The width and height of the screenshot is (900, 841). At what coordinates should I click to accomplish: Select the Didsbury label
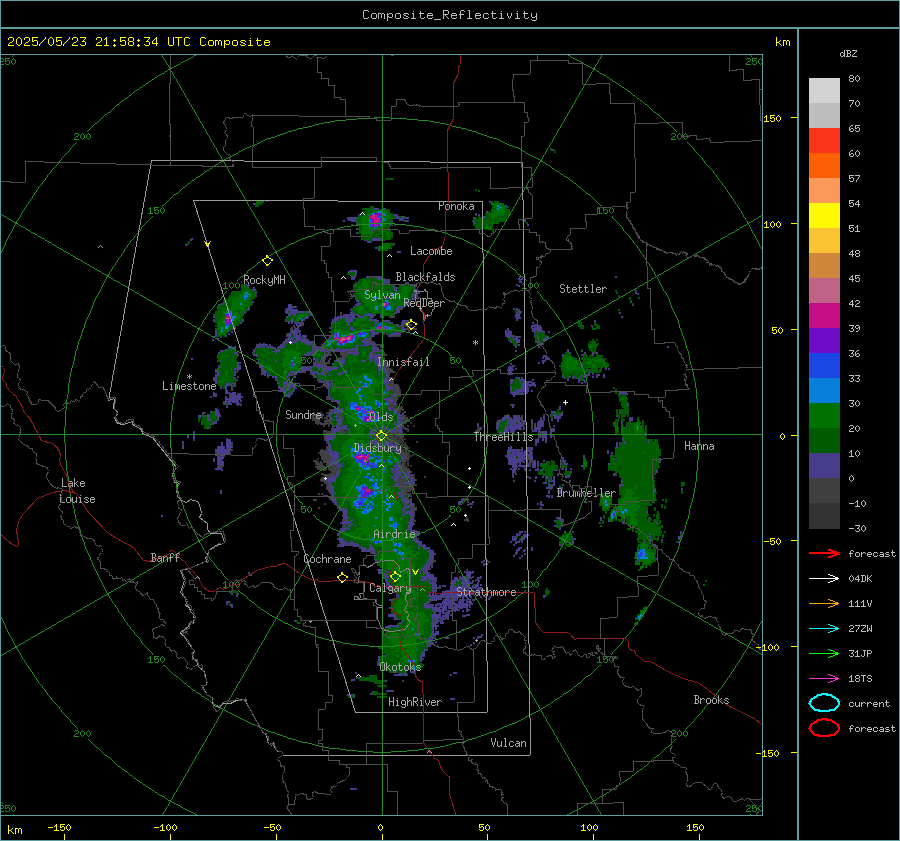pyautogui.click(x=378, y=448)
